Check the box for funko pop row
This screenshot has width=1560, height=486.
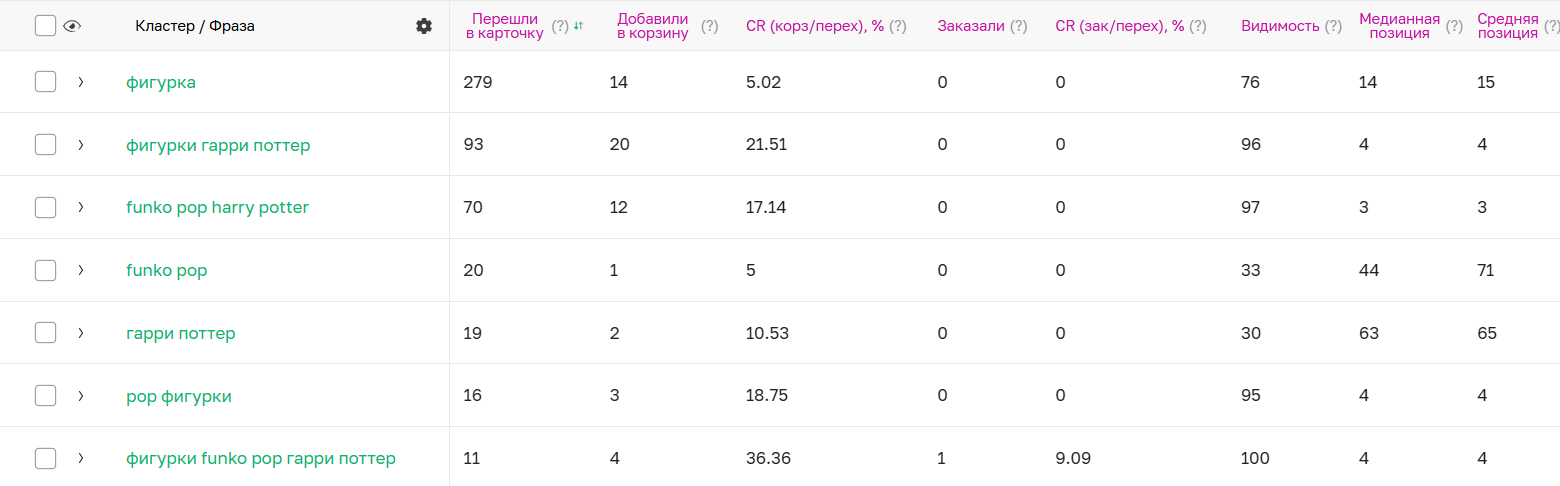coord(45,270)
